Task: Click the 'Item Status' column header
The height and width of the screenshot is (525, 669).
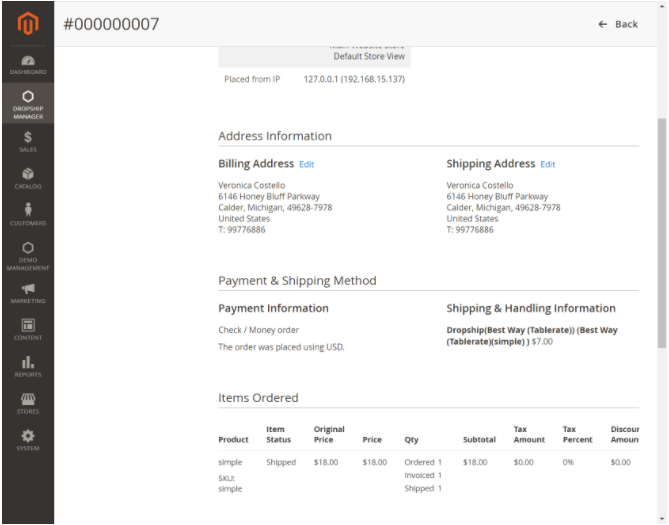Action: click(279, 435)
